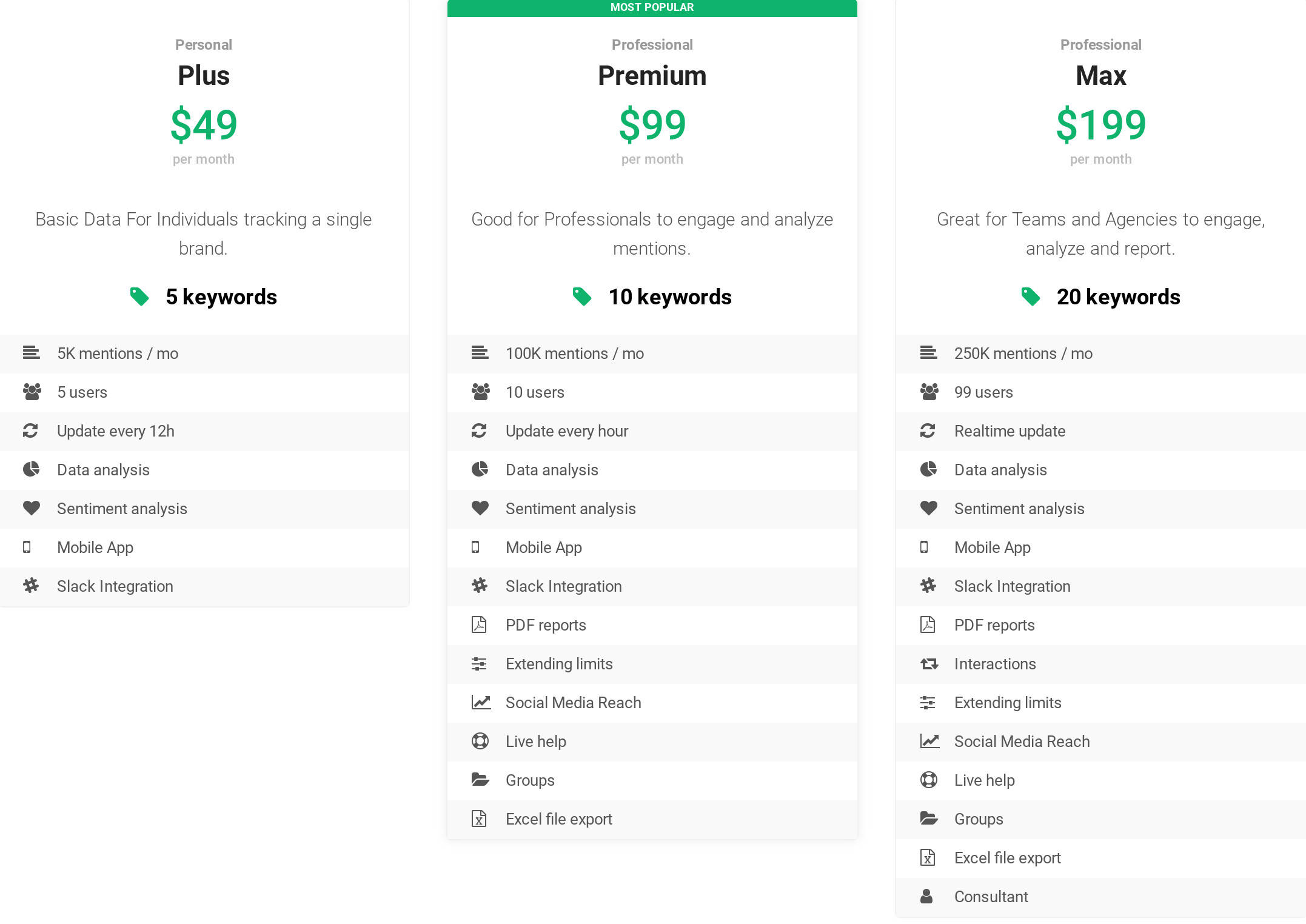1306x924 pixels.
Task: Click the PDF file icon in Premium plan
Action: point(479,624)
